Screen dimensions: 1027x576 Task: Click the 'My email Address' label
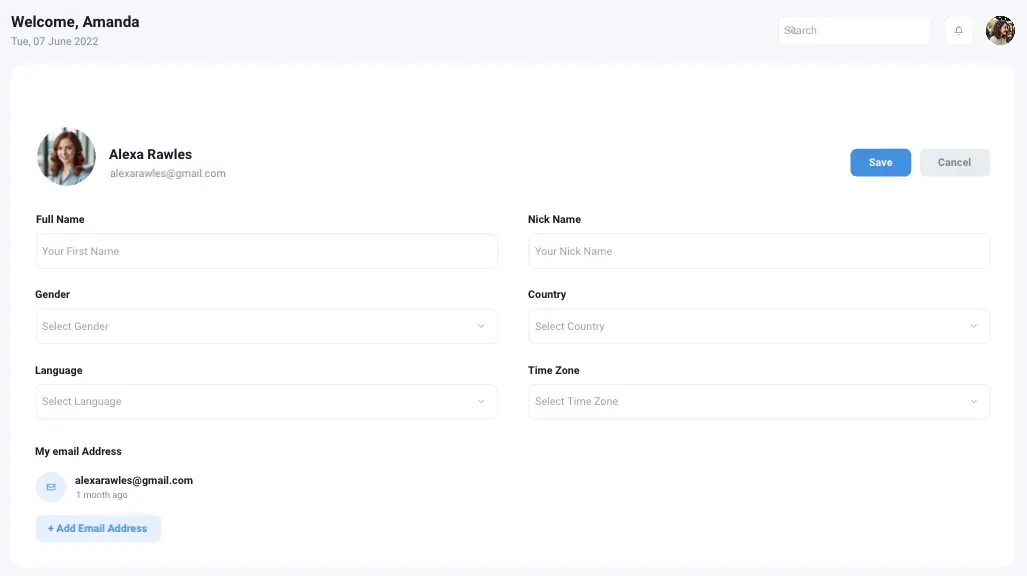tap(78, 451)
